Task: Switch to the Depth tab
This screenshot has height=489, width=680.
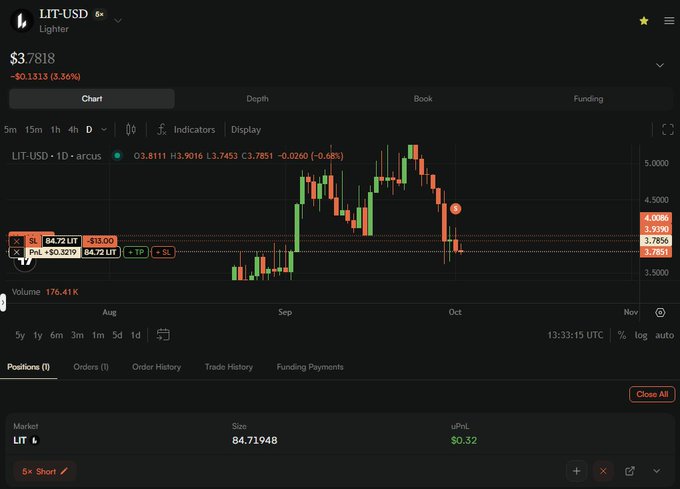Action: [258, 99]
